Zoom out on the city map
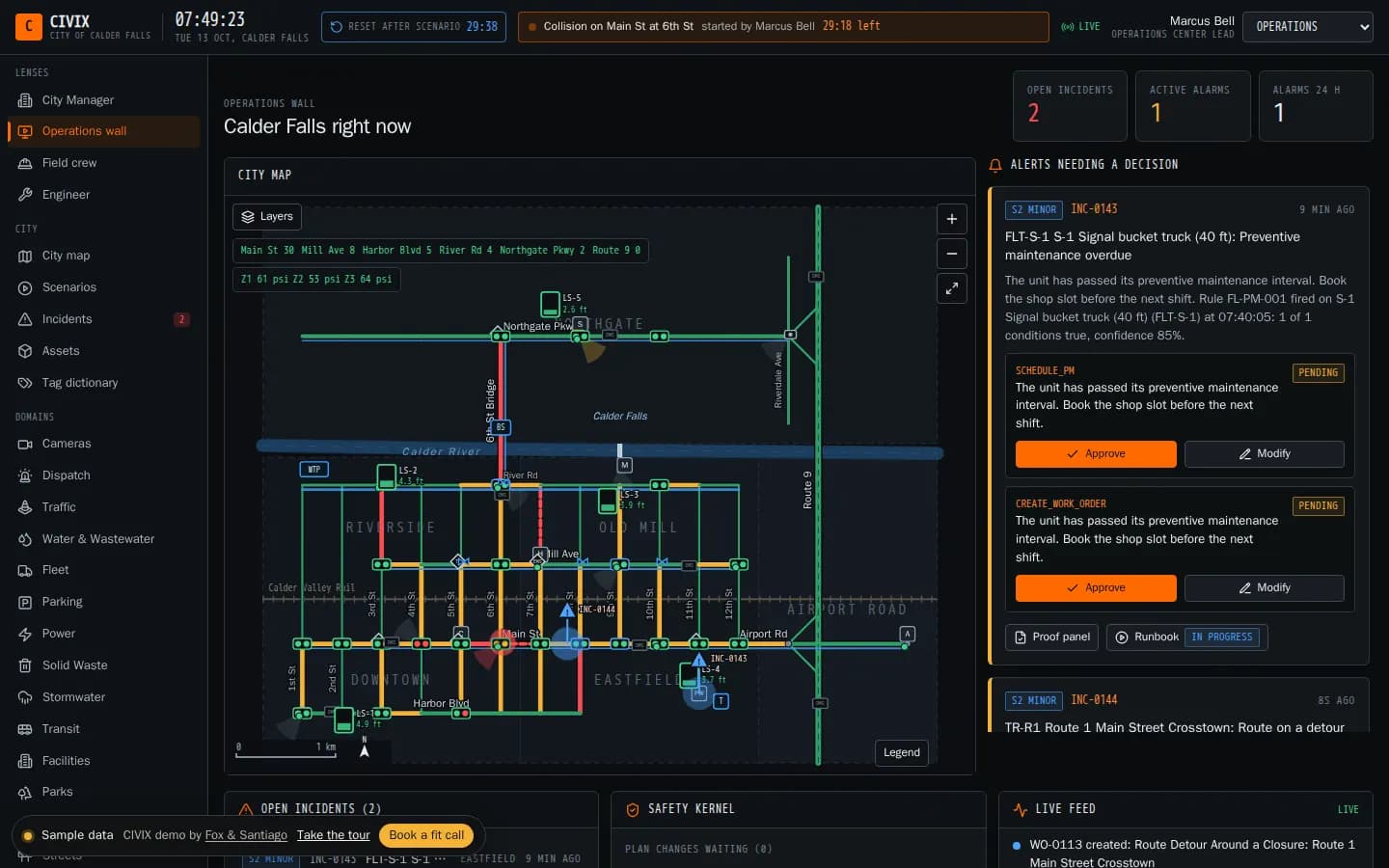Viewport: 1389px width, 868px height. click(x=952, y=254)
